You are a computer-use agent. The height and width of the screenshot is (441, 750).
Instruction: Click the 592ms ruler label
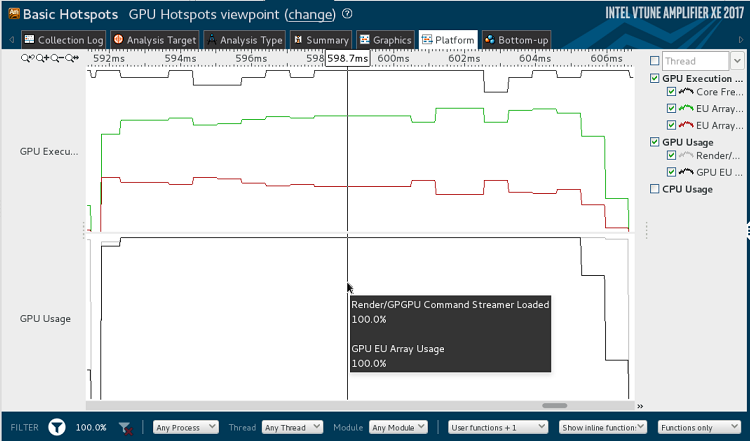[x=109, y=58]
